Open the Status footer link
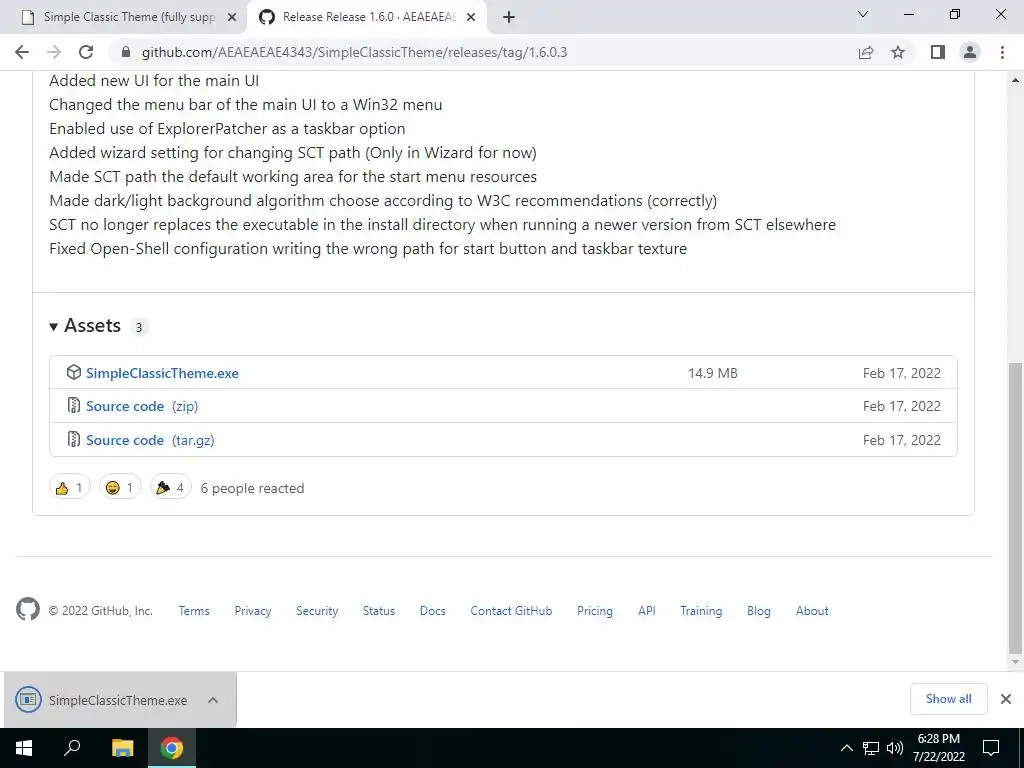The height and width of the screenshot is (768, 1024). [379, 611]
